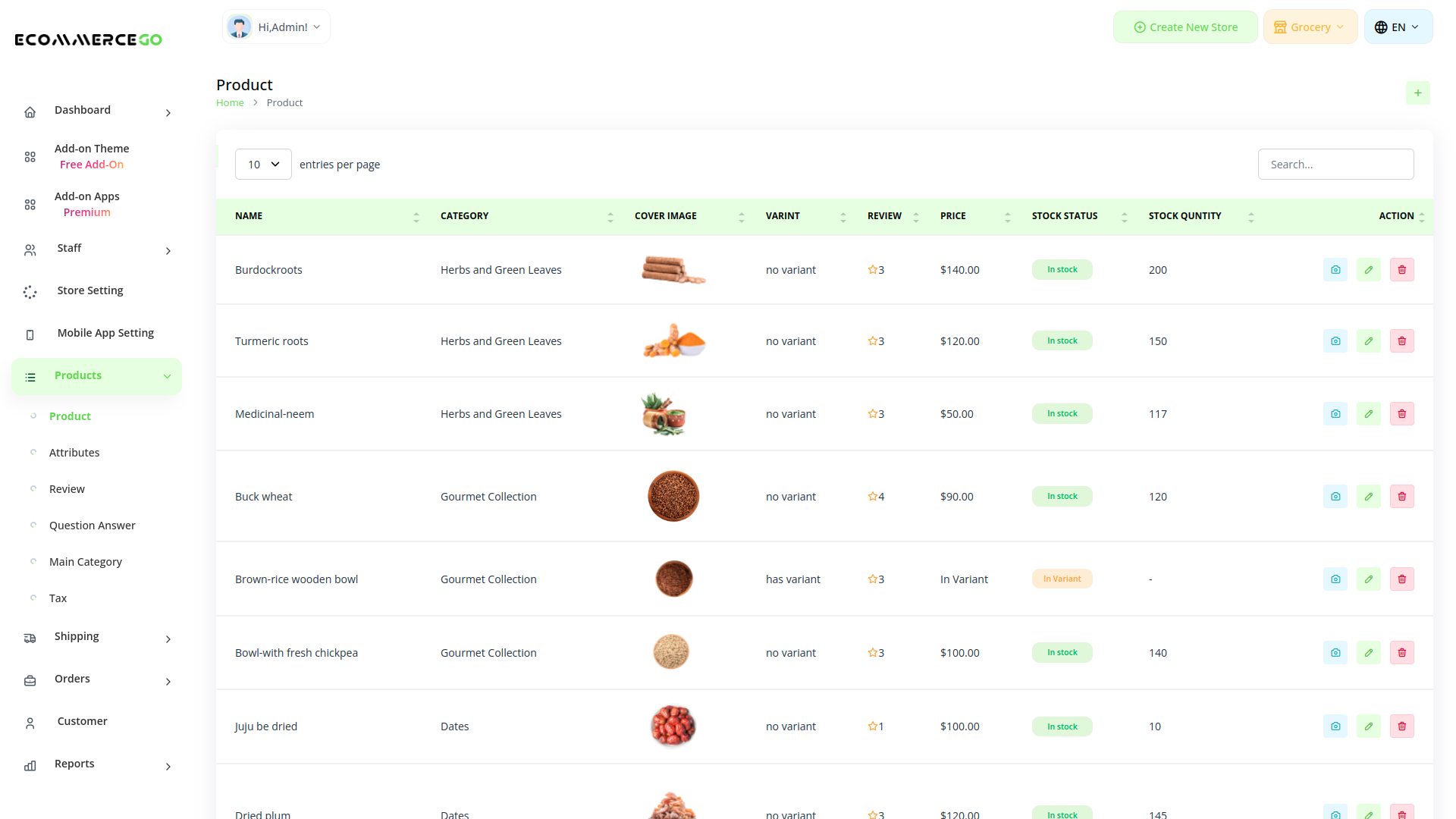
Task: Delete the Juju be dried product
Action: [x=1401, y=726]
